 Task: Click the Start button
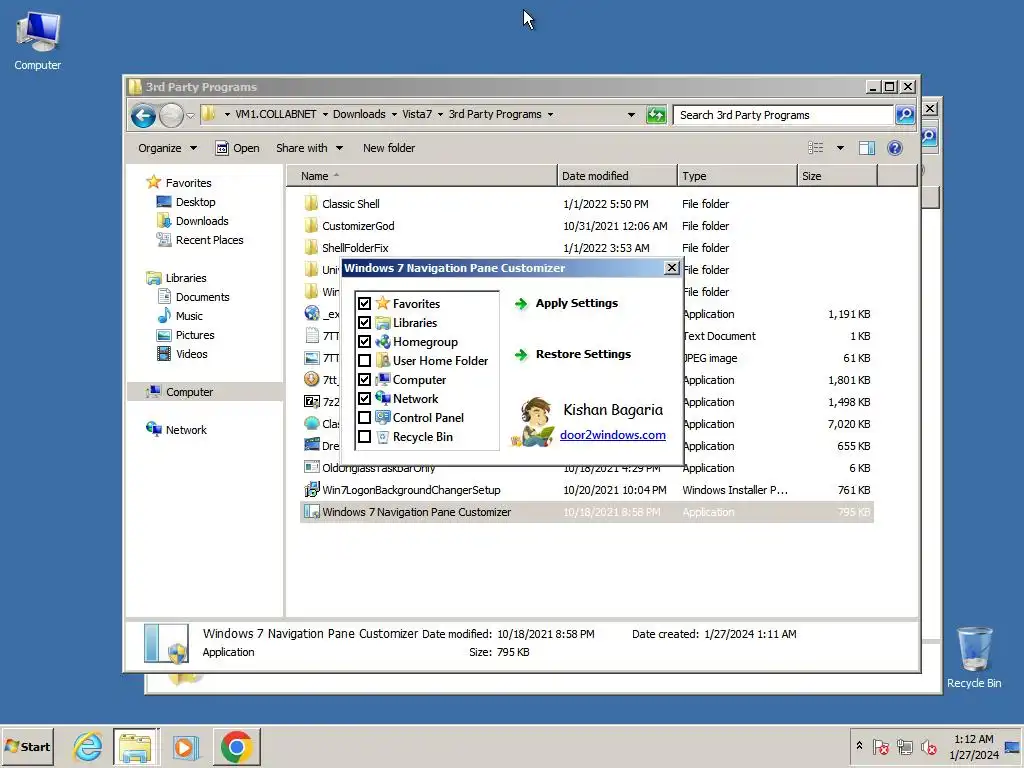tap(27, 746)
